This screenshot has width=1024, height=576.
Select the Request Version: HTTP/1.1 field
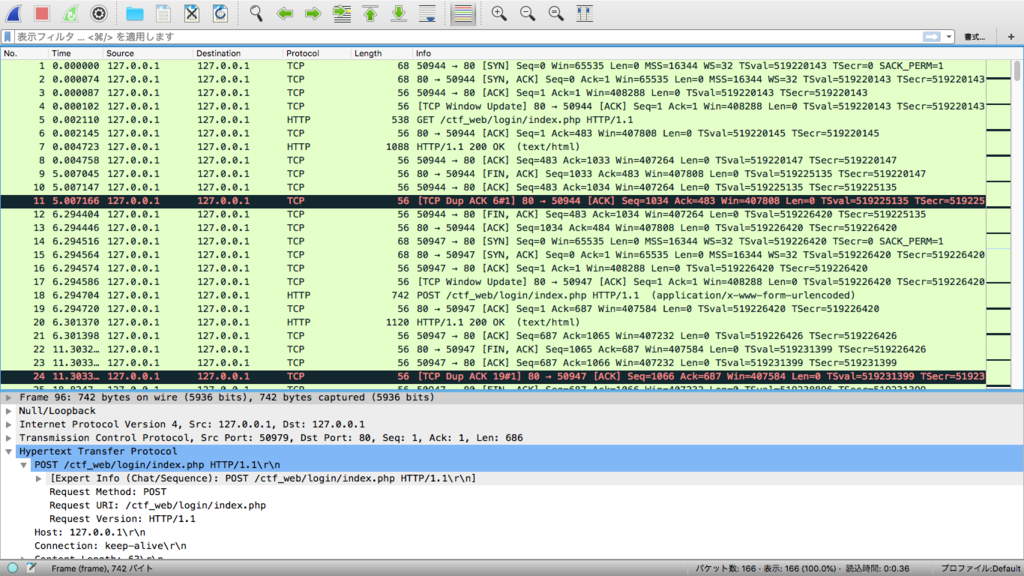(x=122, y=519)
